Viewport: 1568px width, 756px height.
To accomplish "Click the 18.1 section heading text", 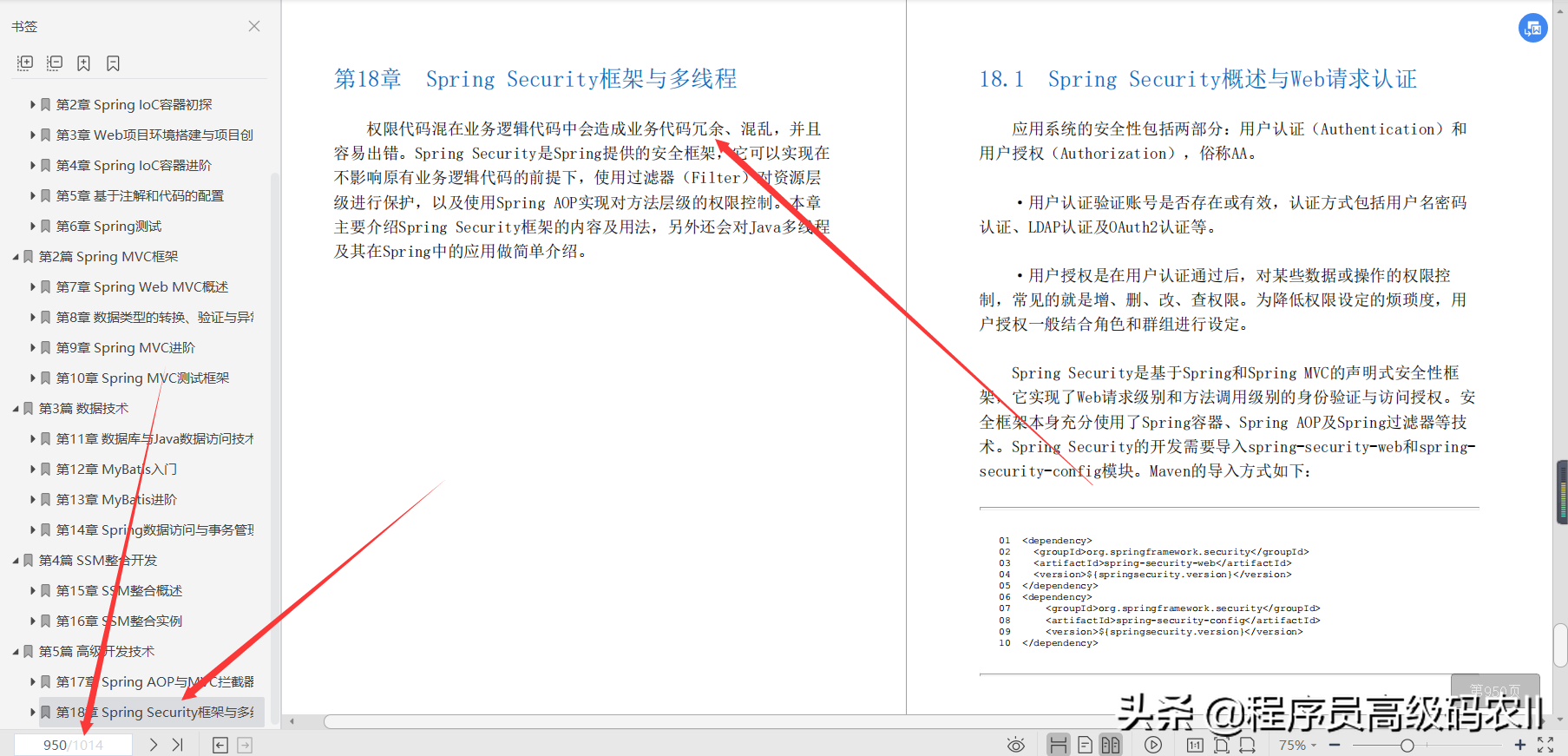I will [1197, 79].
